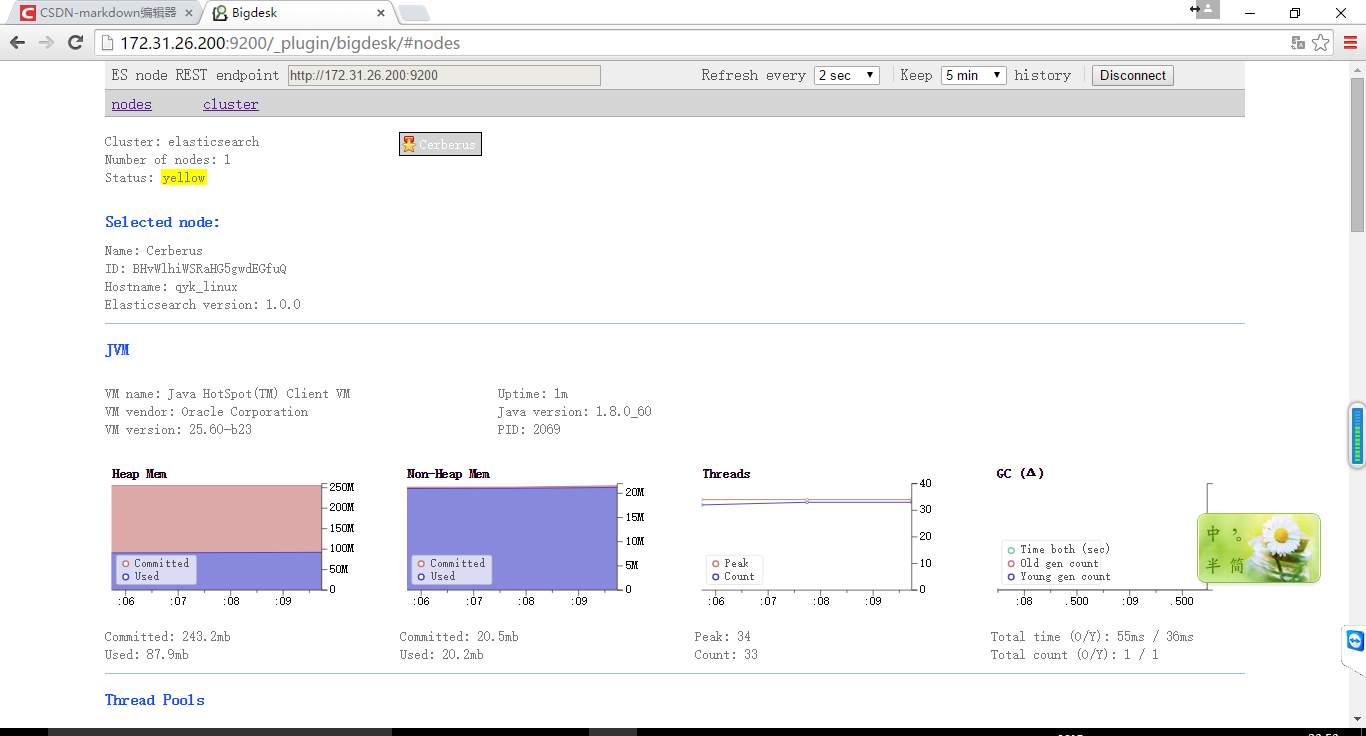Click Cluster: elasticsearch text
The width and height of the screenshot is (1366, 736).
click(x=182, y=142)
